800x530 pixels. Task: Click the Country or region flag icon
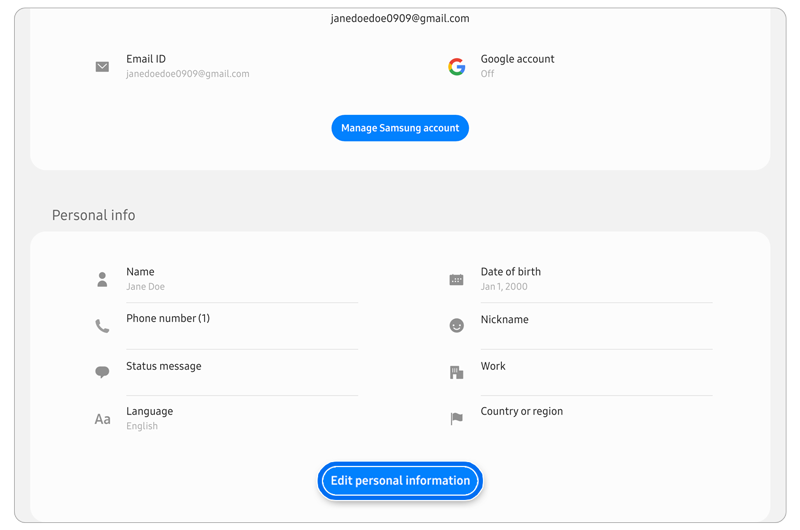[457, 419]
